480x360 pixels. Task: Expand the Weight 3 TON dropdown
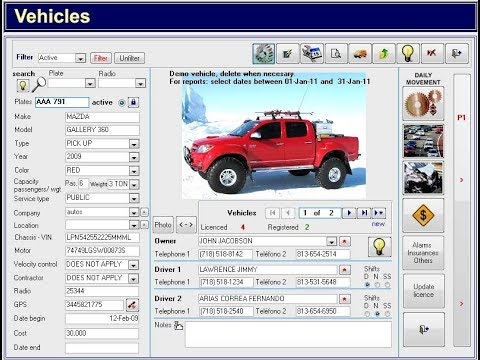click(x=134, y=184)
